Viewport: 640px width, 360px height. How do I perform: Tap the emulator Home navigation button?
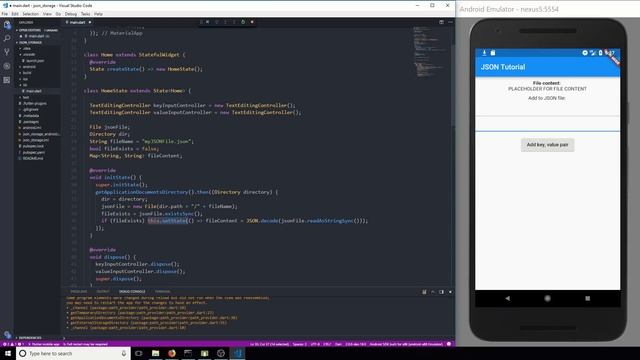point(547,298)
